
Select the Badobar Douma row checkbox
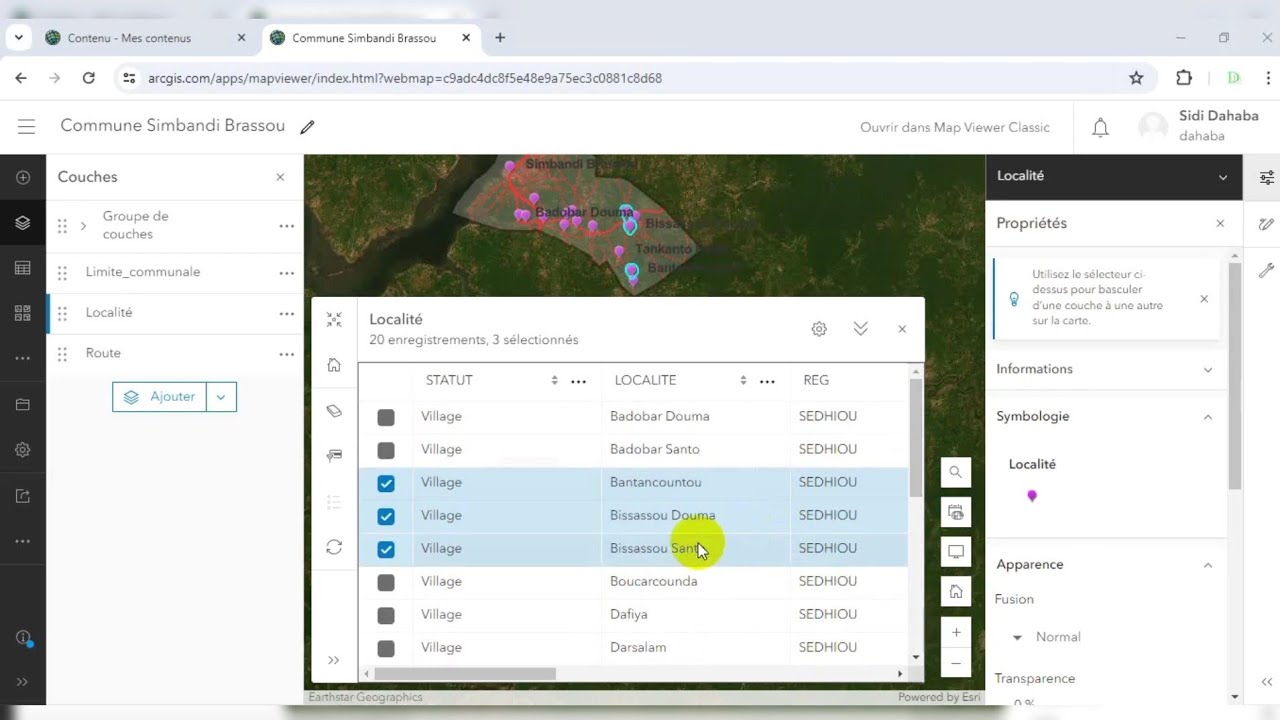pos(386,417)
